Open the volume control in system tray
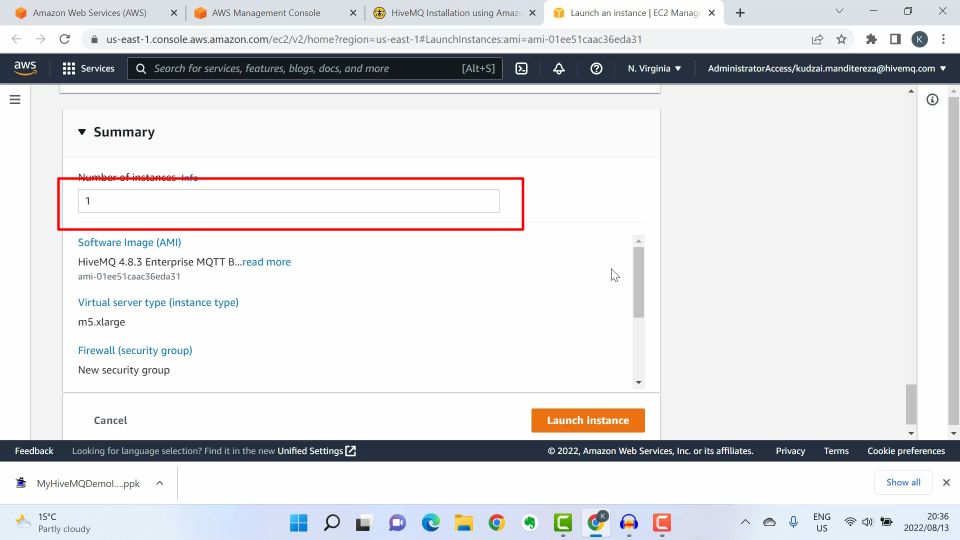 click(867, 522)
